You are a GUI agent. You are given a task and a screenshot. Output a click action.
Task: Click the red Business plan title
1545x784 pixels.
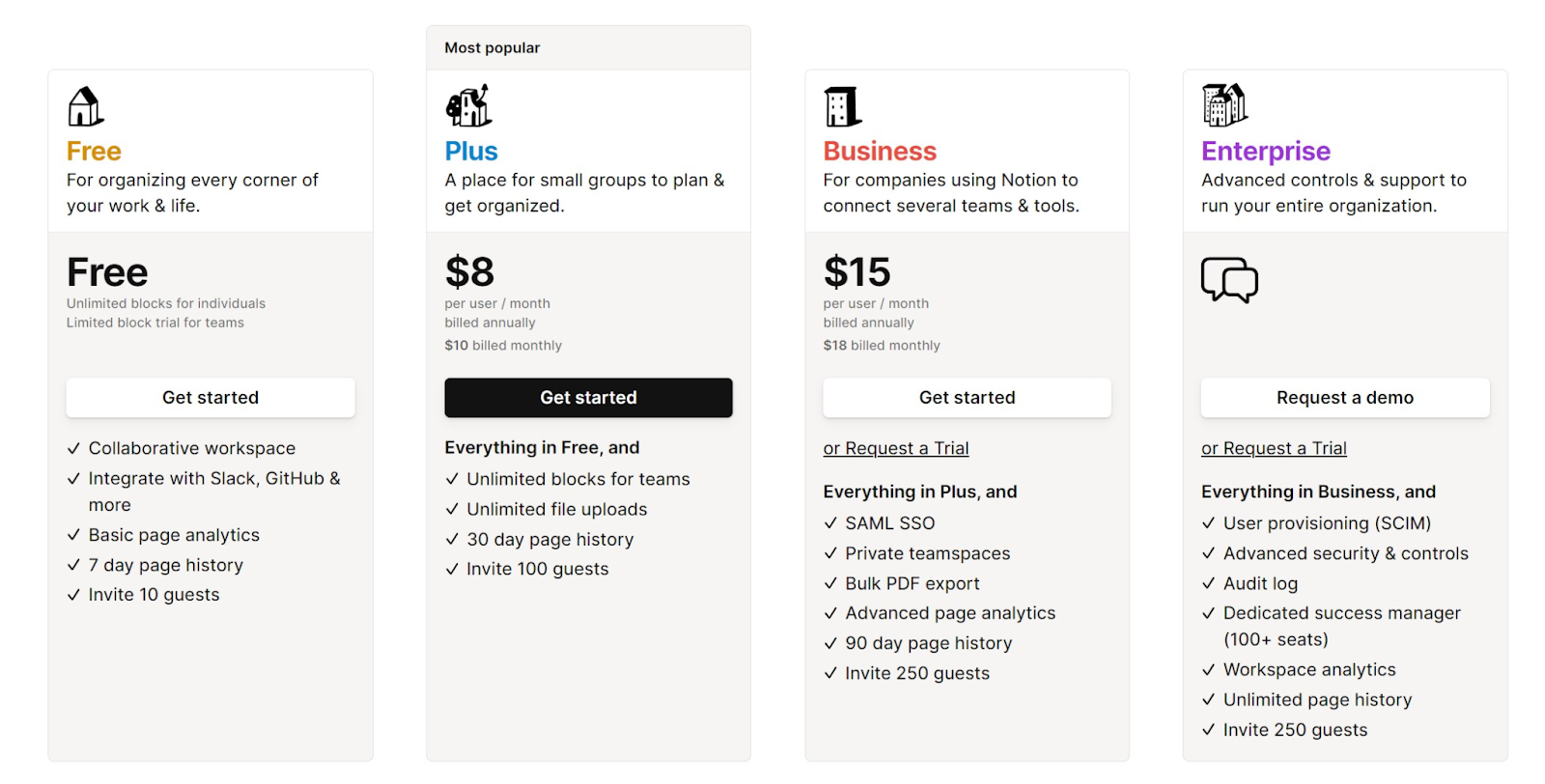tap(880, 152)
